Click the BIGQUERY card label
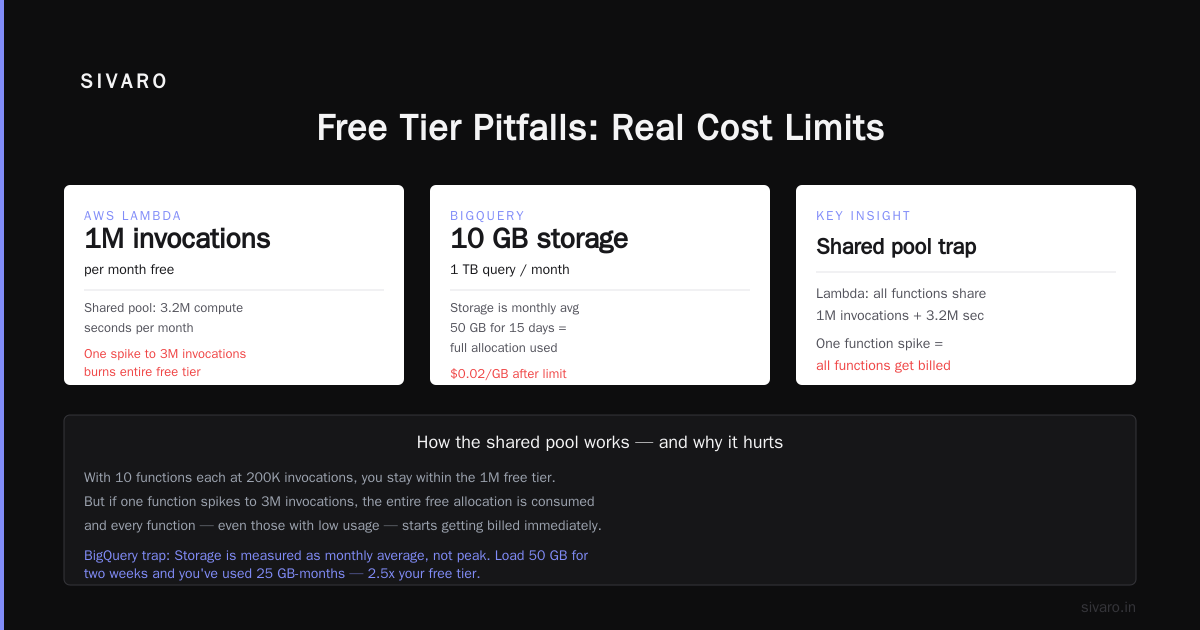Image resolution: width=1200 pixels, height=630 pixels. (487, 216)
